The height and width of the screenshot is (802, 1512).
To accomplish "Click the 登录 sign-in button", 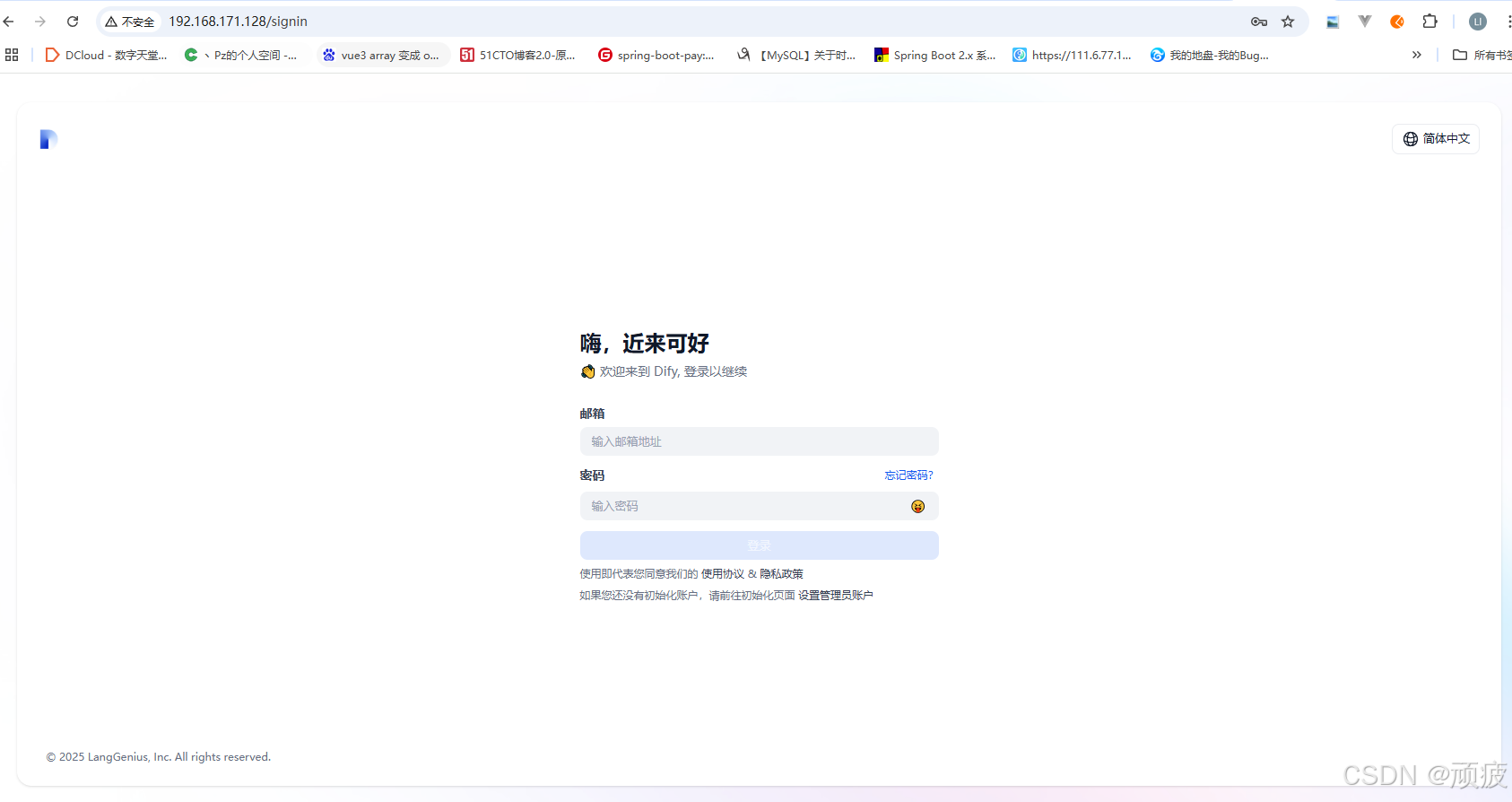I will pos(759,545).
